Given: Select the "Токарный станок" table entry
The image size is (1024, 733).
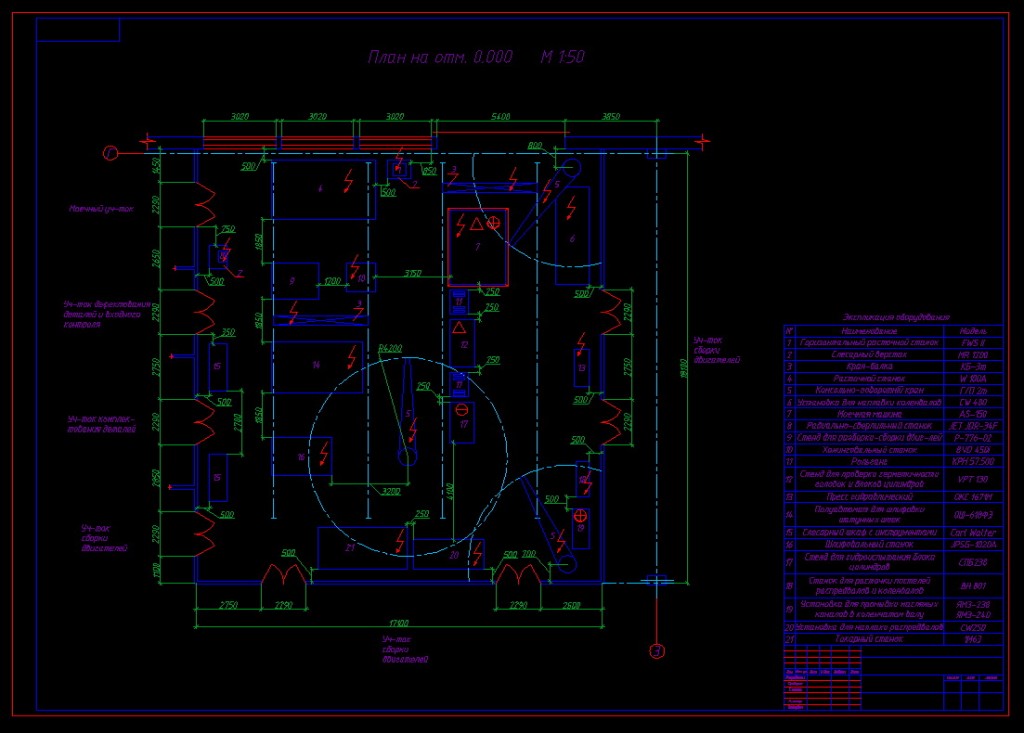Looking at the screenshot, I should point(869,639).
